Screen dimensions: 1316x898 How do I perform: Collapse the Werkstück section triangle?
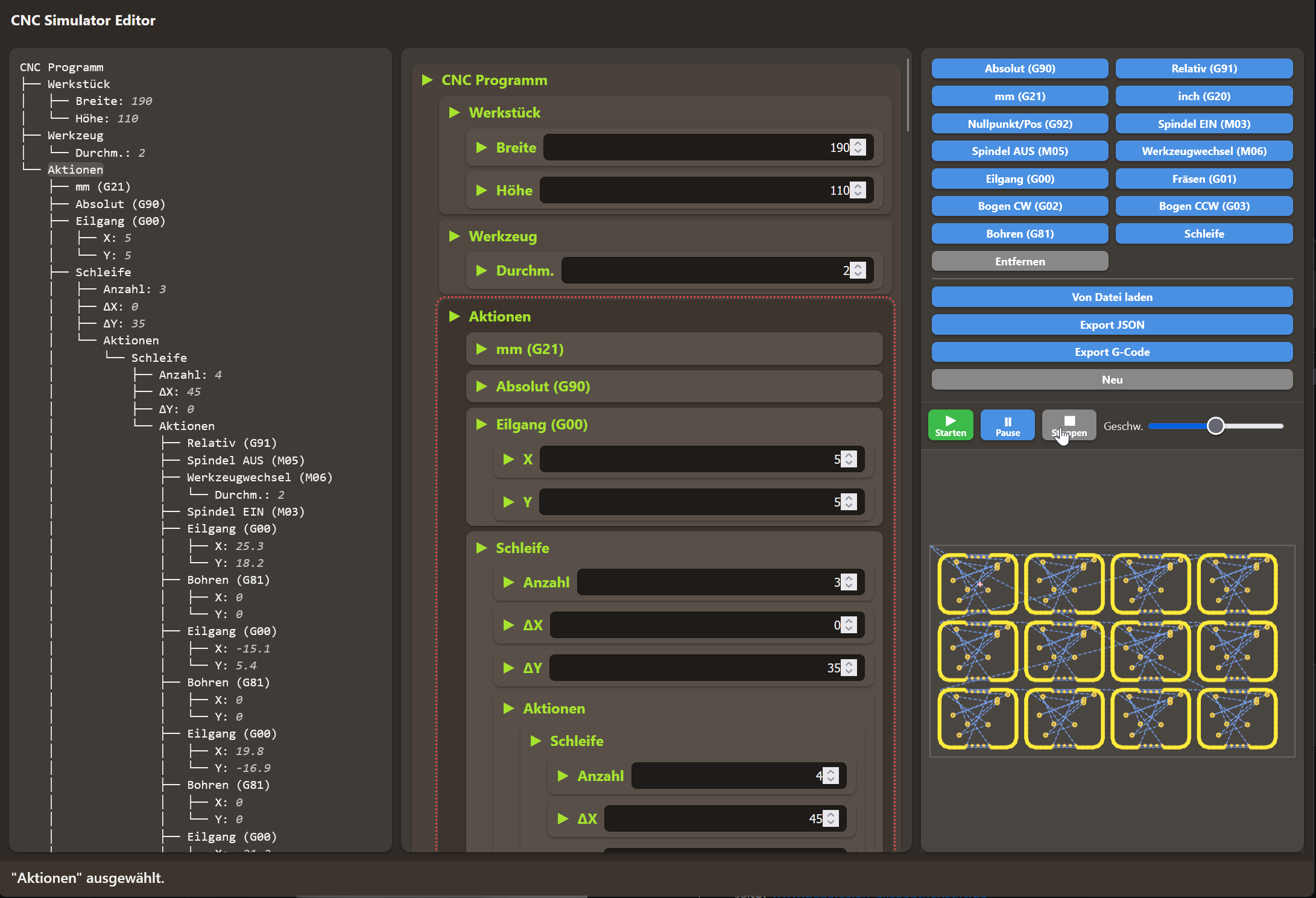pos(455,113)
